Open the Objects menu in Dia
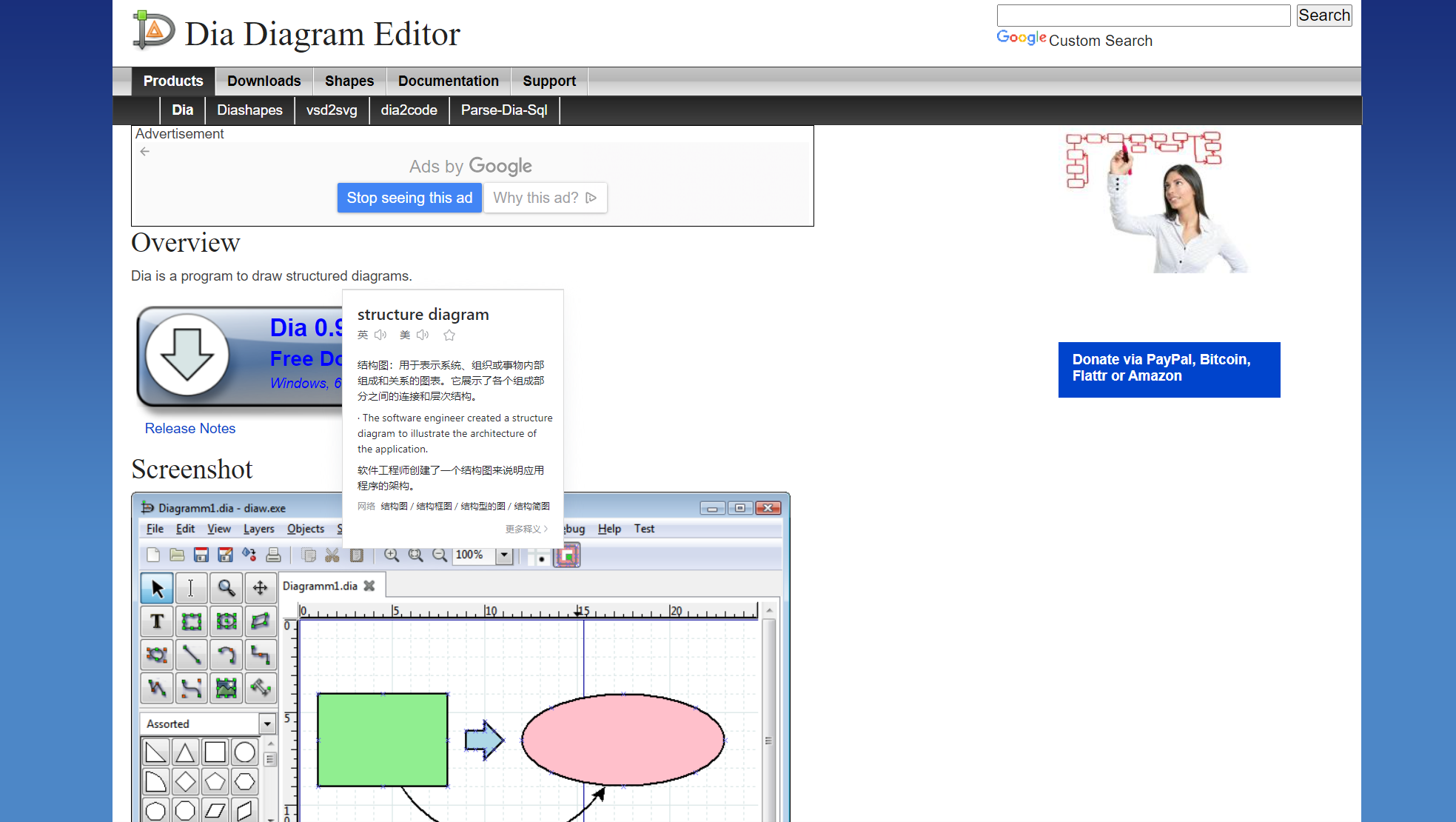This screenshot has height=822, width=1456. pos(306,529)
